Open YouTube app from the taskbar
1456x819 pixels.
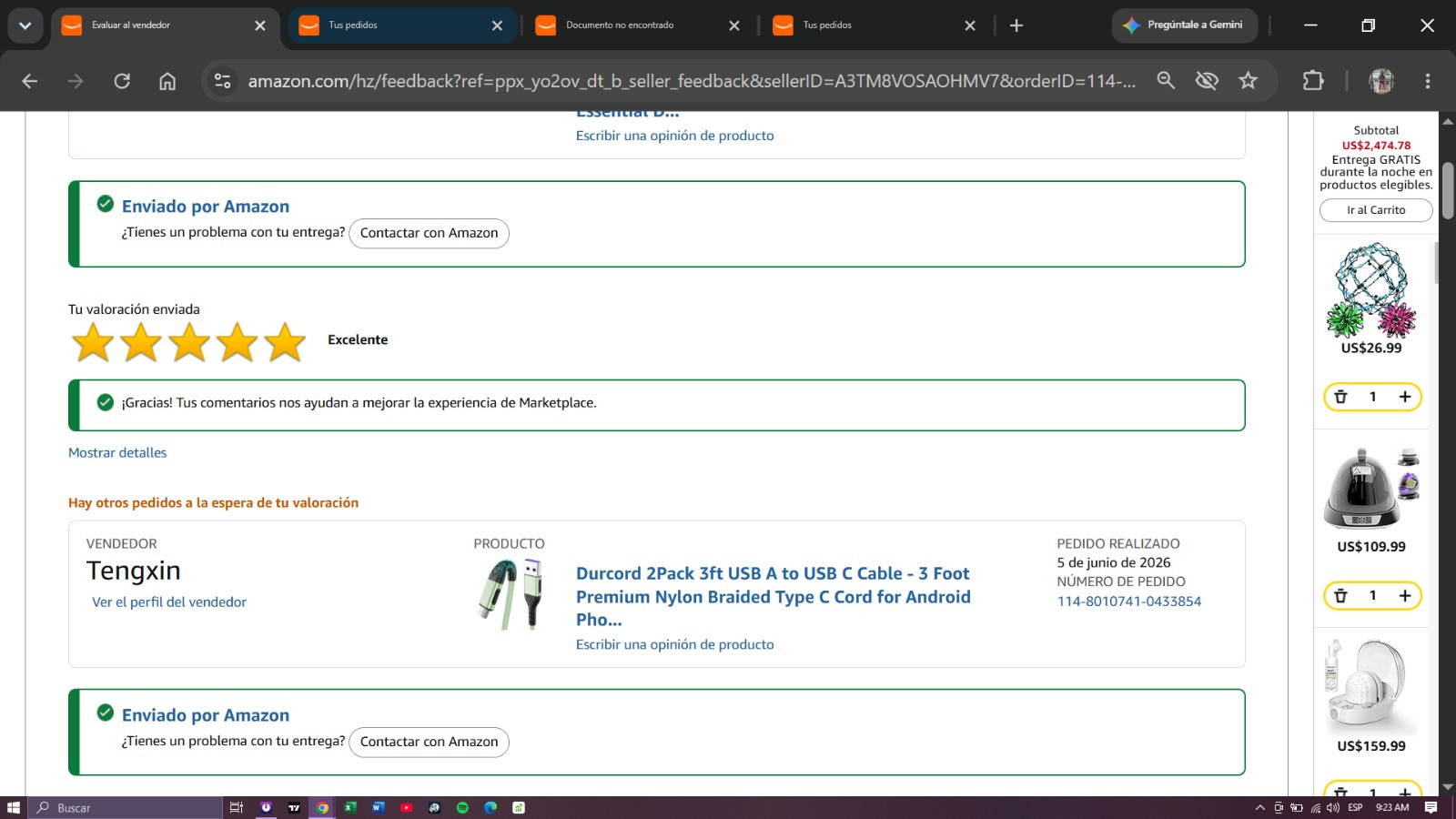point(407,807)
